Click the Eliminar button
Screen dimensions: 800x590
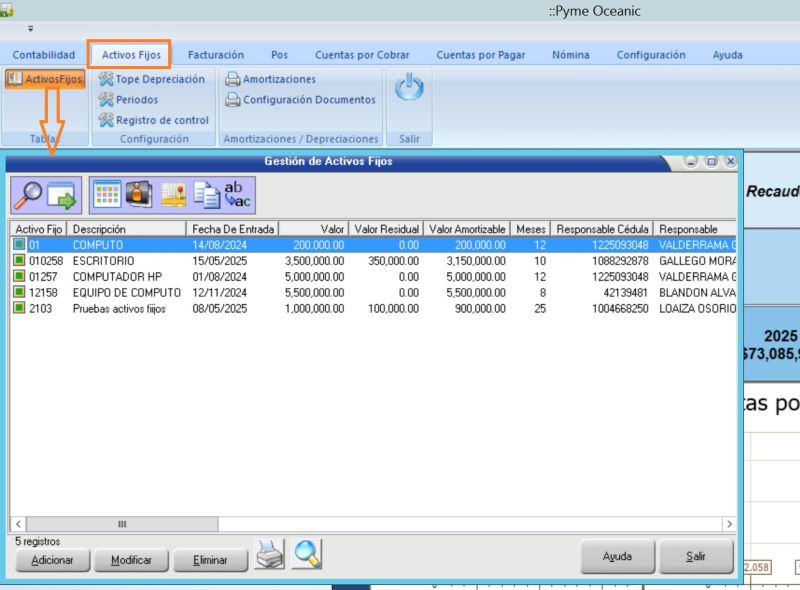210,560
